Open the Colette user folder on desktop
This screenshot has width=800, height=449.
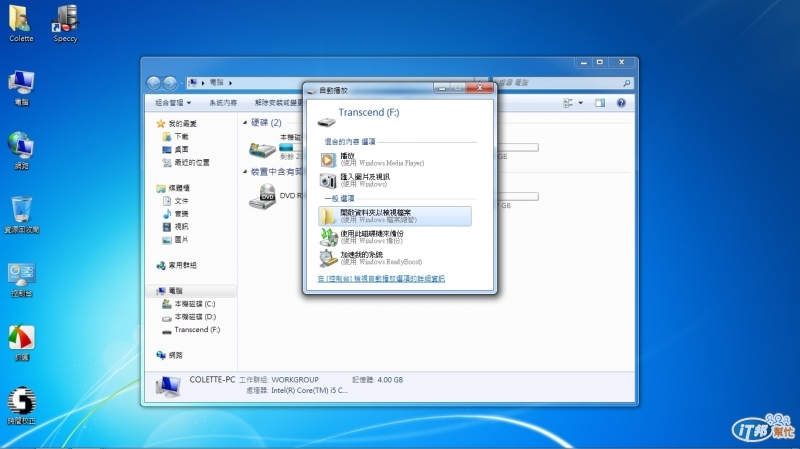pos(20,23)
